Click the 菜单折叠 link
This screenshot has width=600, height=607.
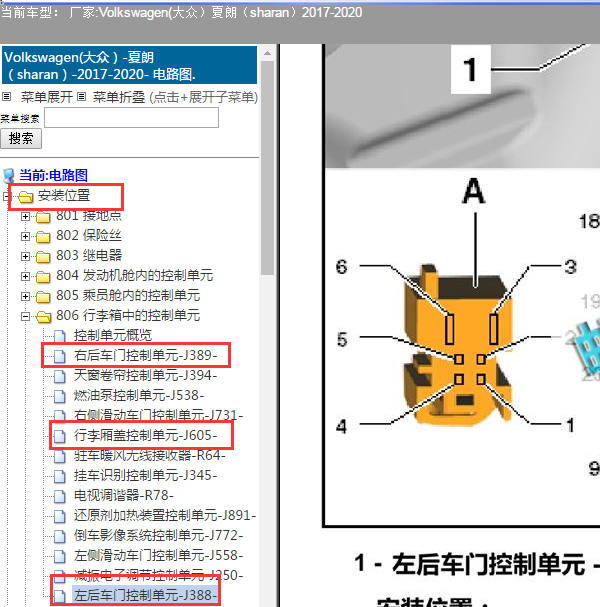click(x=119, y=97)
